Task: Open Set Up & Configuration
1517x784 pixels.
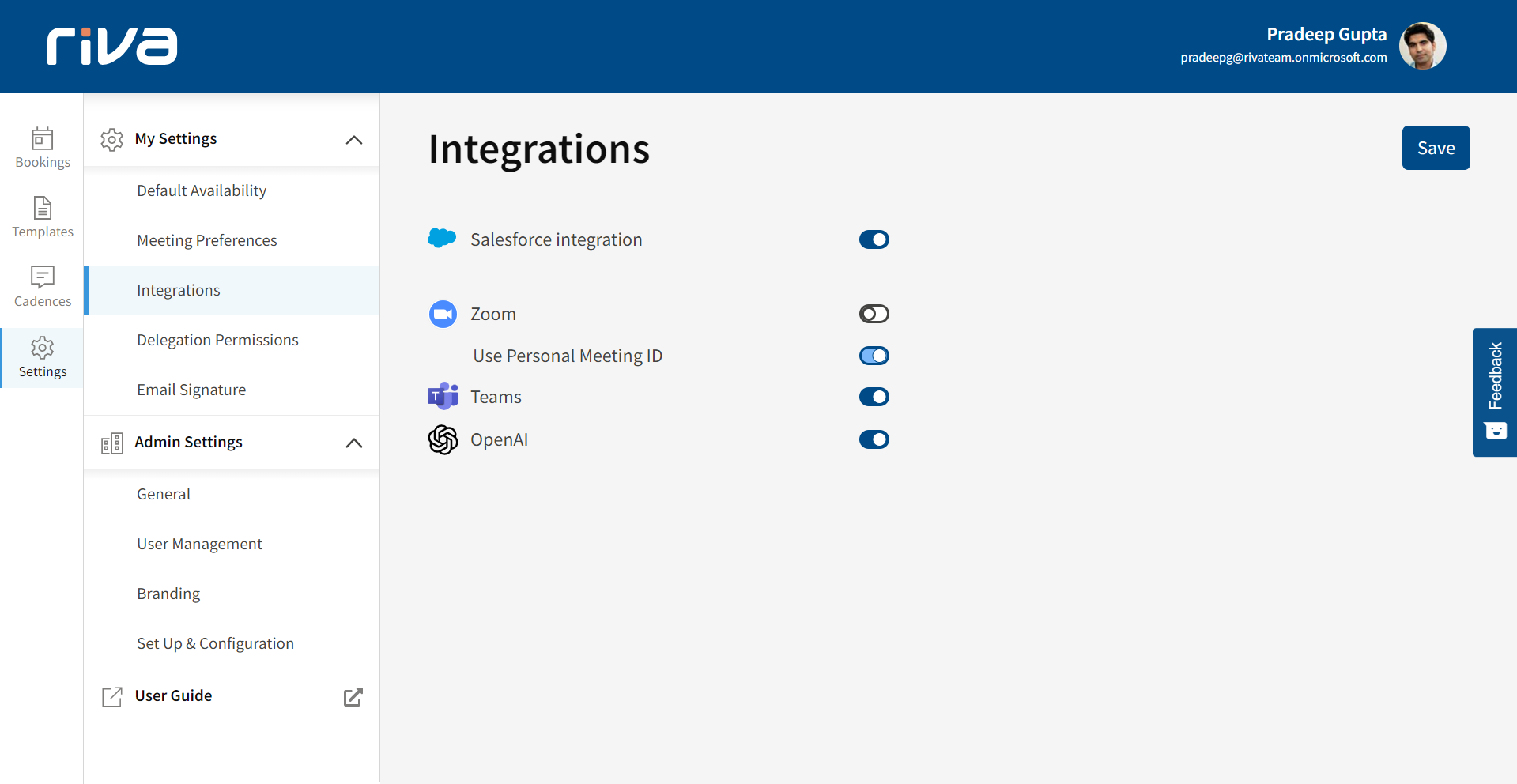Action: [x=232, y=643]
